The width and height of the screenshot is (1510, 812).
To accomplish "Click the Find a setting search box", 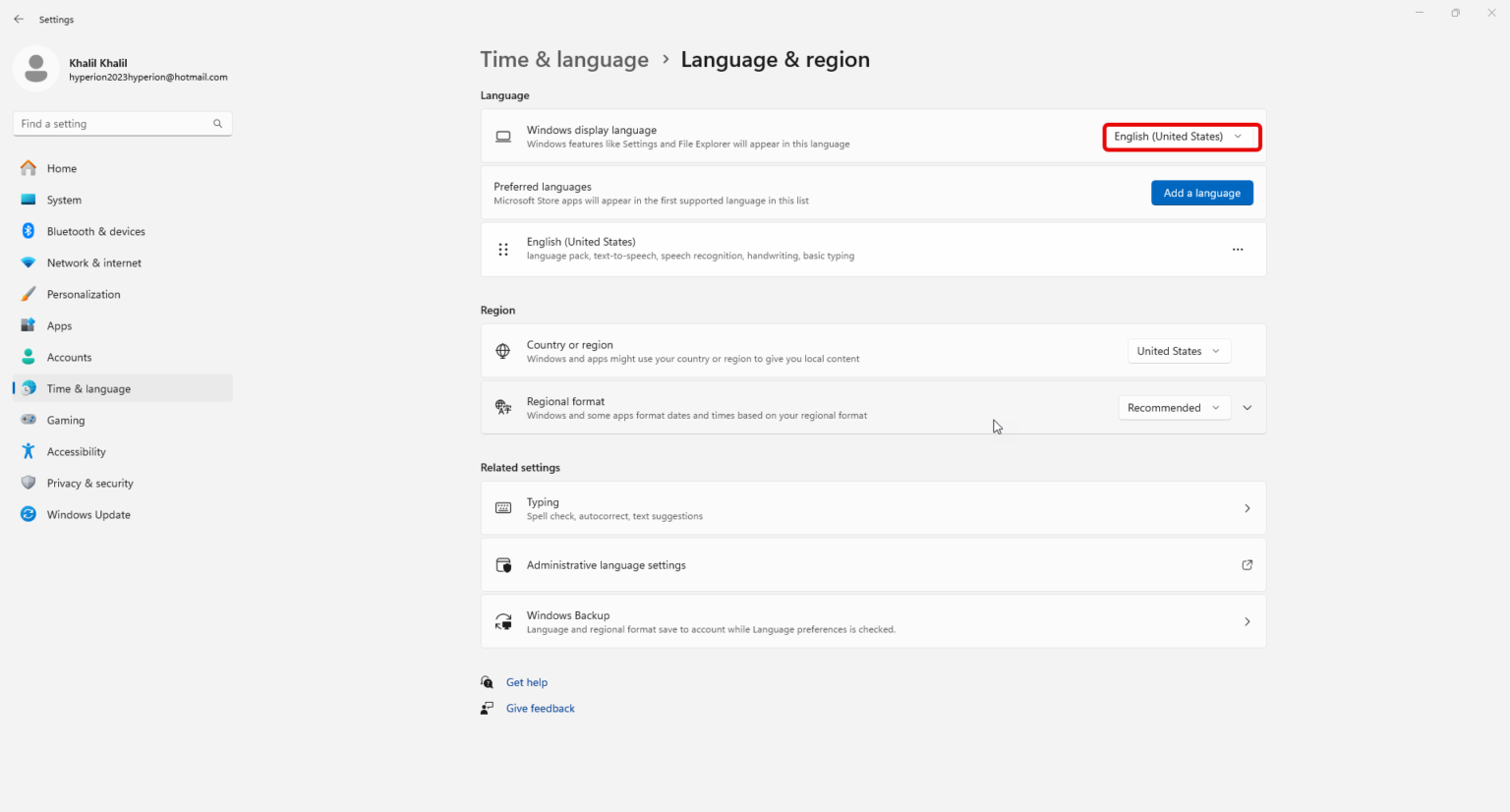I will (x=122, y=123).
